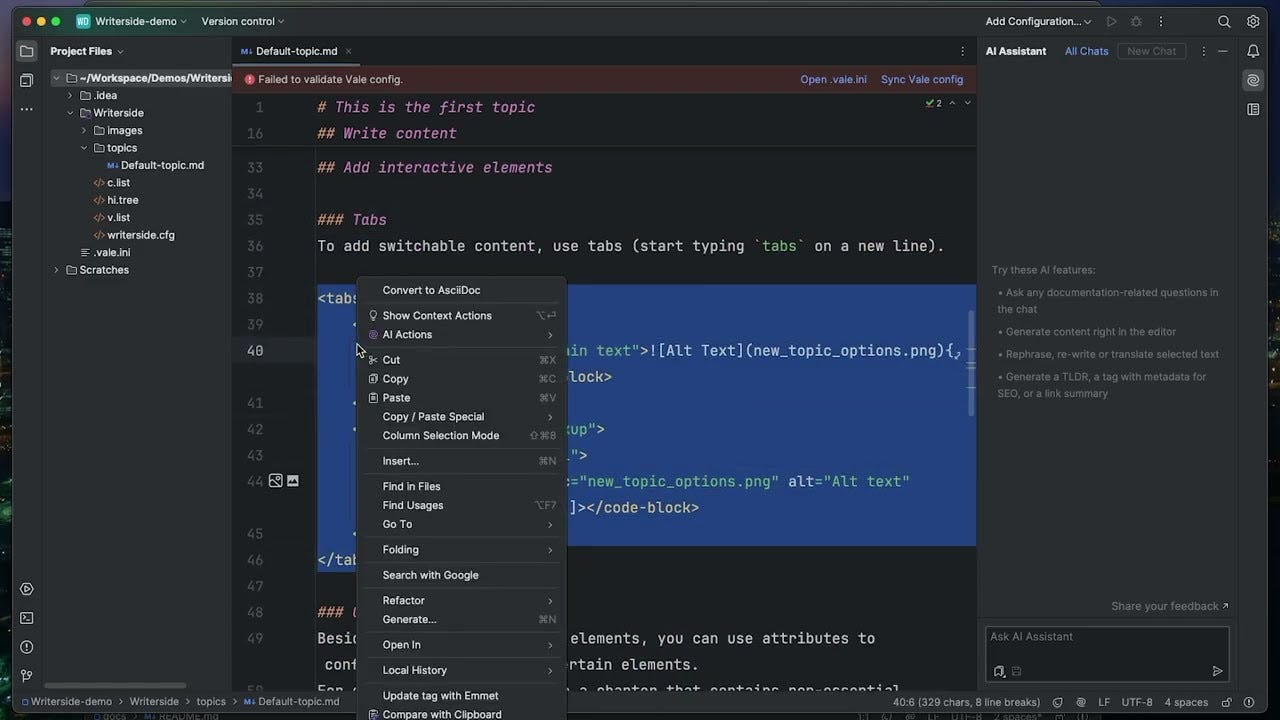
Task: Open the Services tool window icon
Action: click(x=27, y=589)
